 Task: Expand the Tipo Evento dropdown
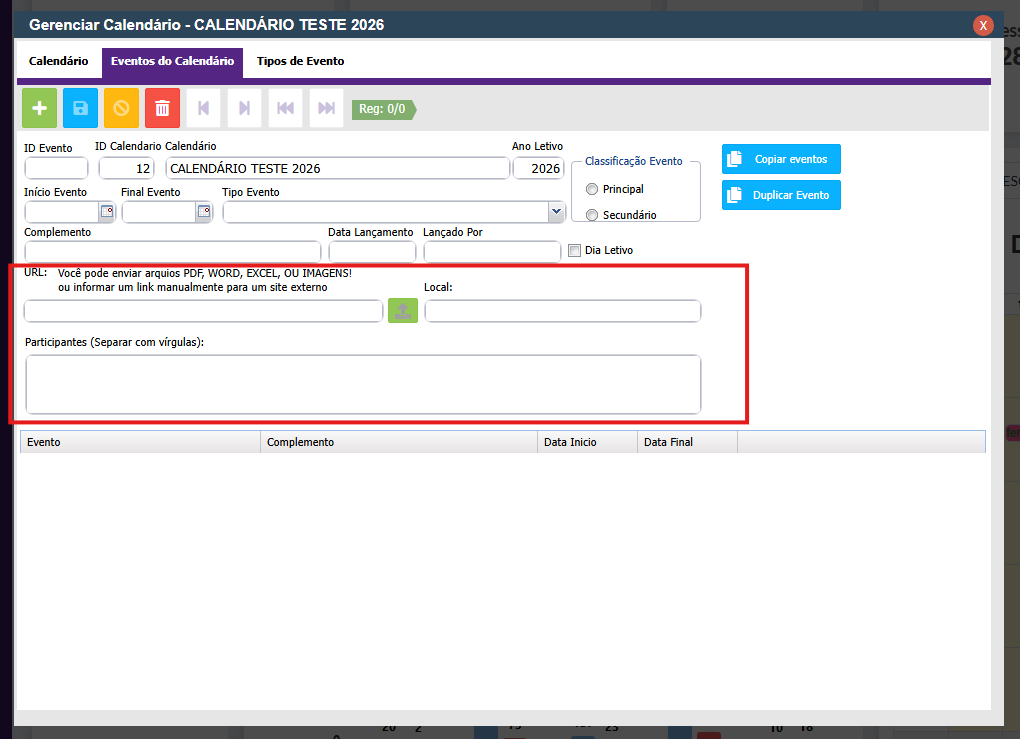tap(556, 212)
